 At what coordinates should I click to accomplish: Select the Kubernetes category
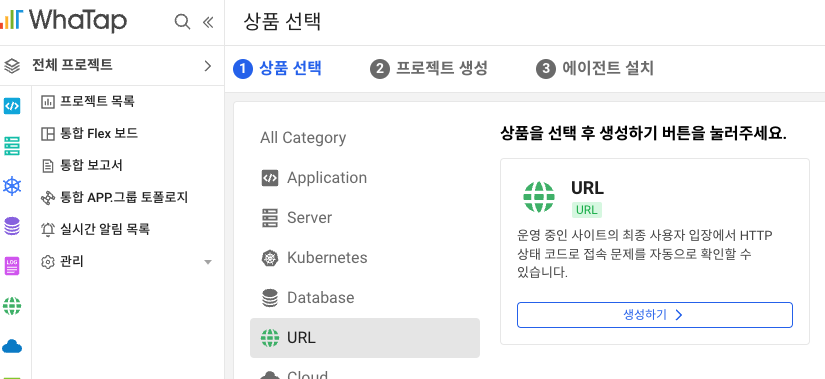(x=365, y=258)
